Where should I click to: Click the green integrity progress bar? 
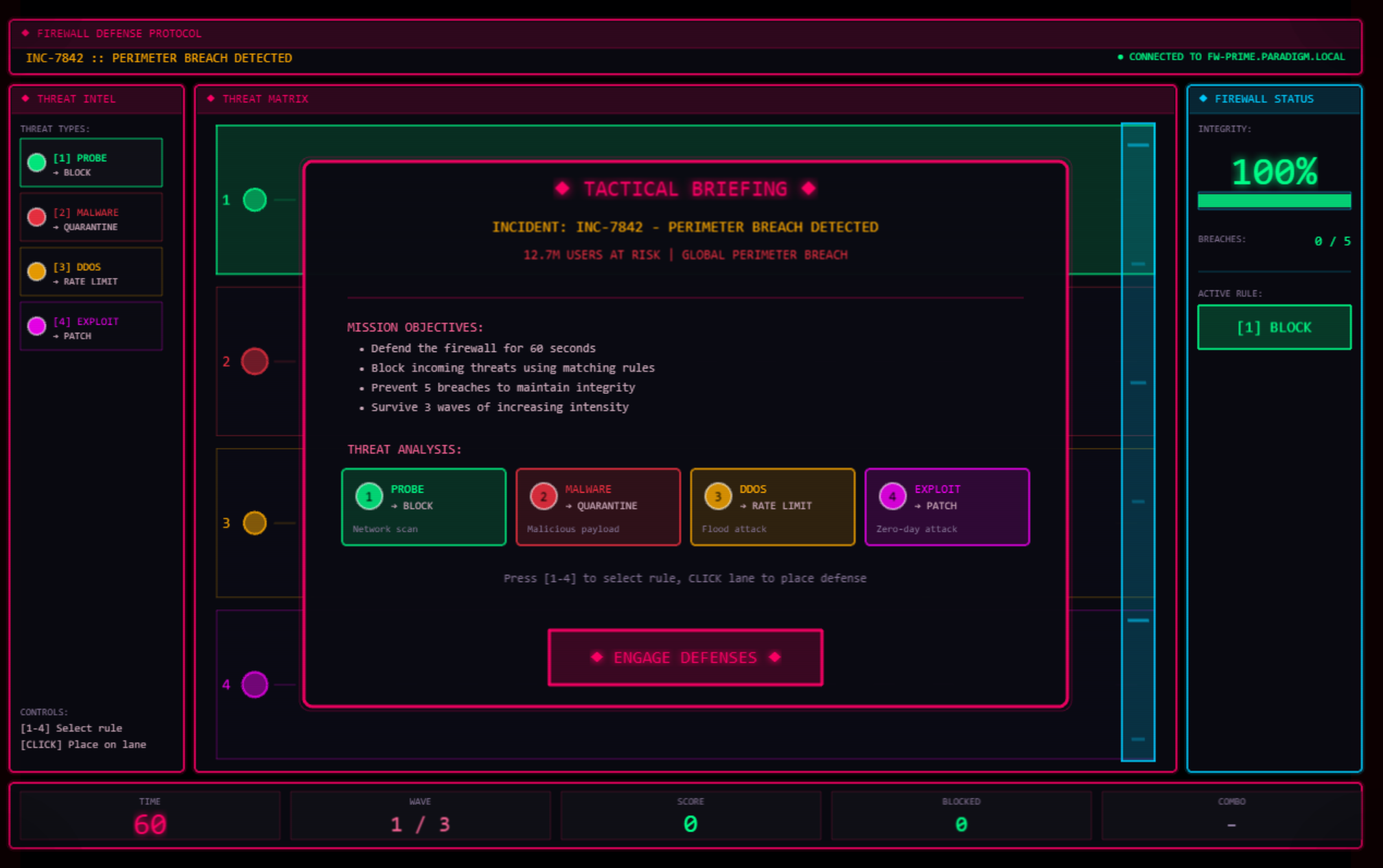(x=1274, y=200)
